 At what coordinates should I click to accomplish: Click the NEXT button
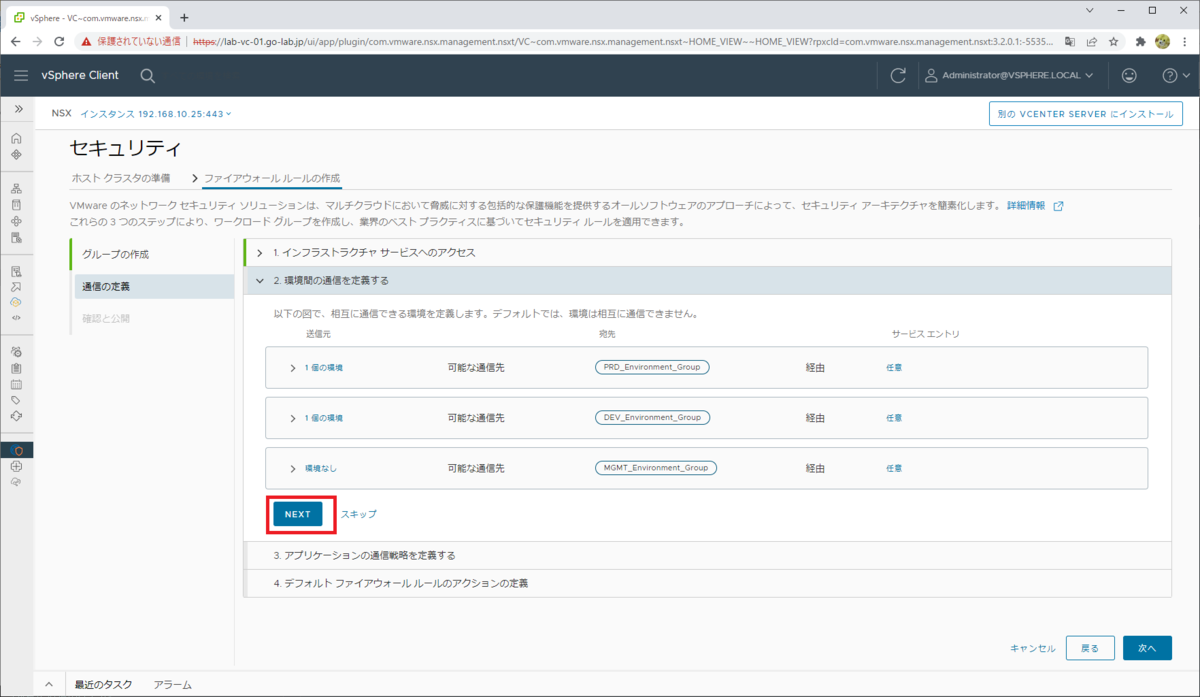(x=298, y=513)
